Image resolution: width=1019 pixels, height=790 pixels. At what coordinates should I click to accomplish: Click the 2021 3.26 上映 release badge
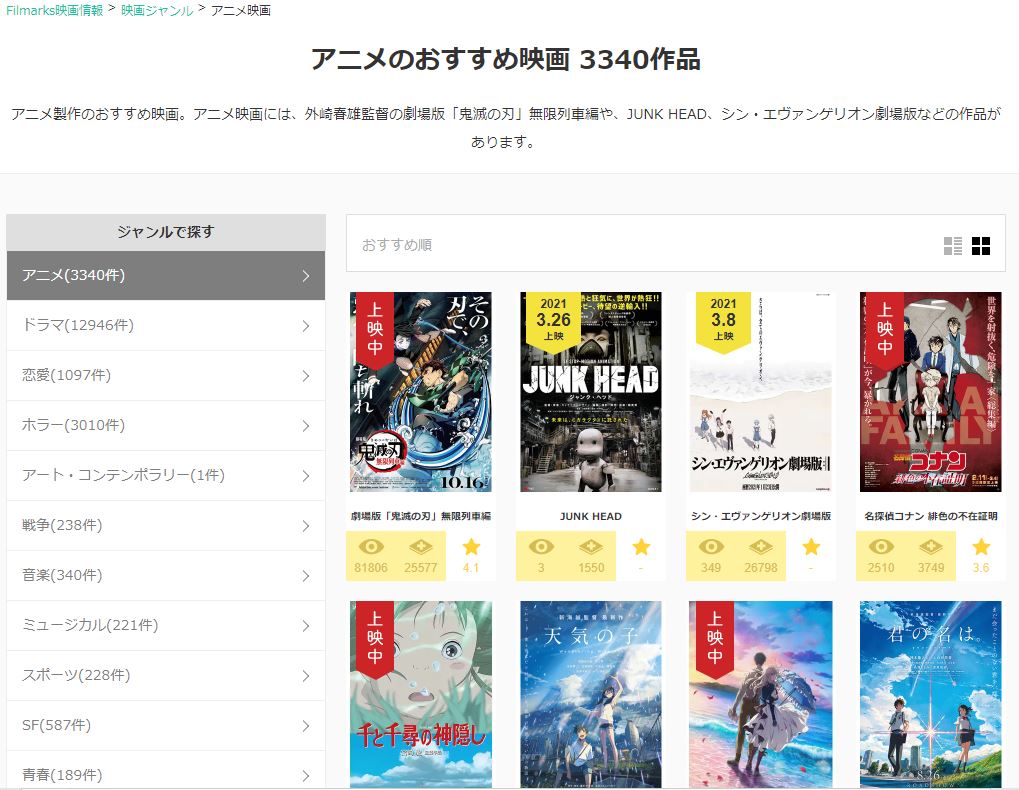554,322
